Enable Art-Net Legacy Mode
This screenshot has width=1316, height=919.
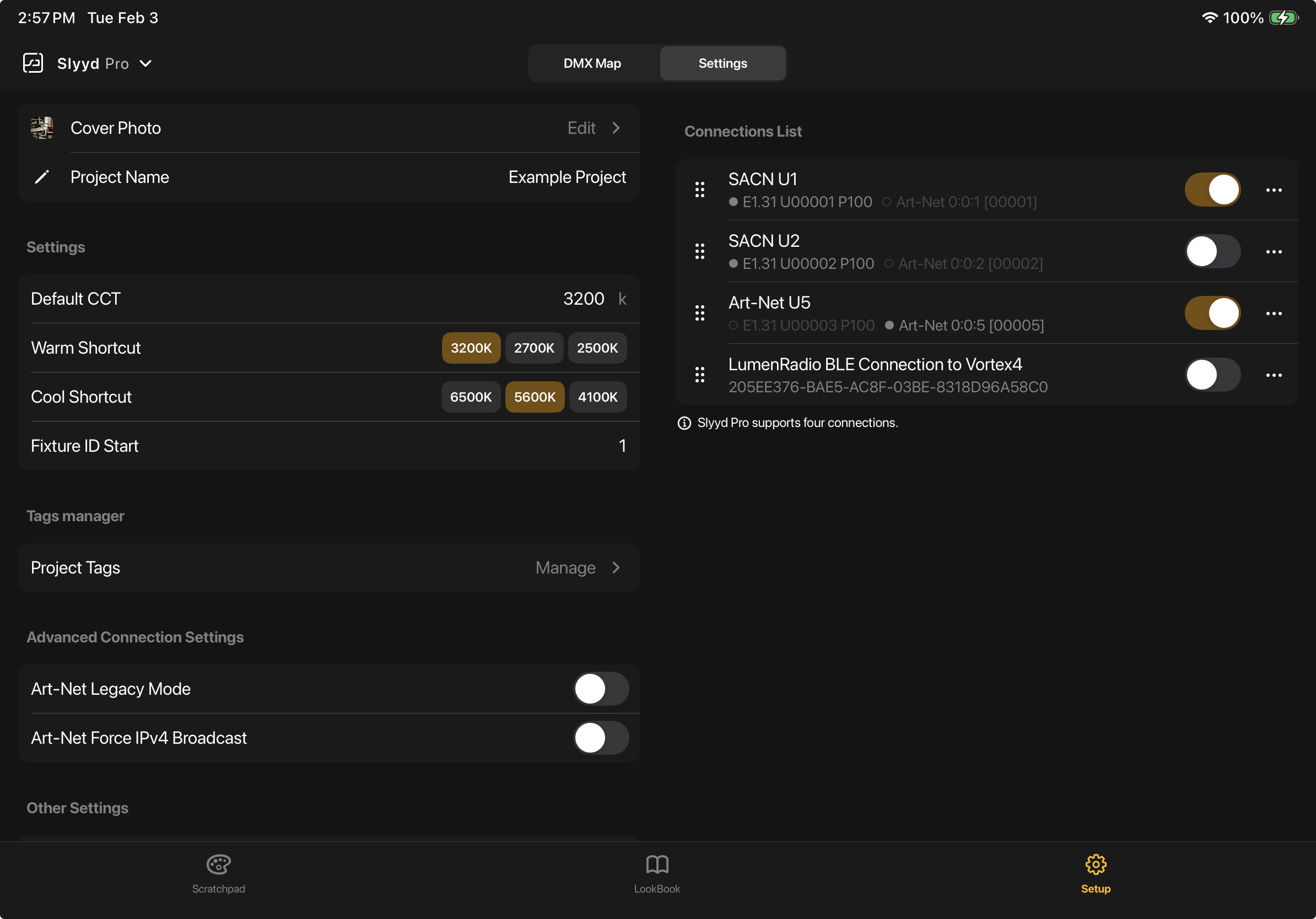pos(601,689)
